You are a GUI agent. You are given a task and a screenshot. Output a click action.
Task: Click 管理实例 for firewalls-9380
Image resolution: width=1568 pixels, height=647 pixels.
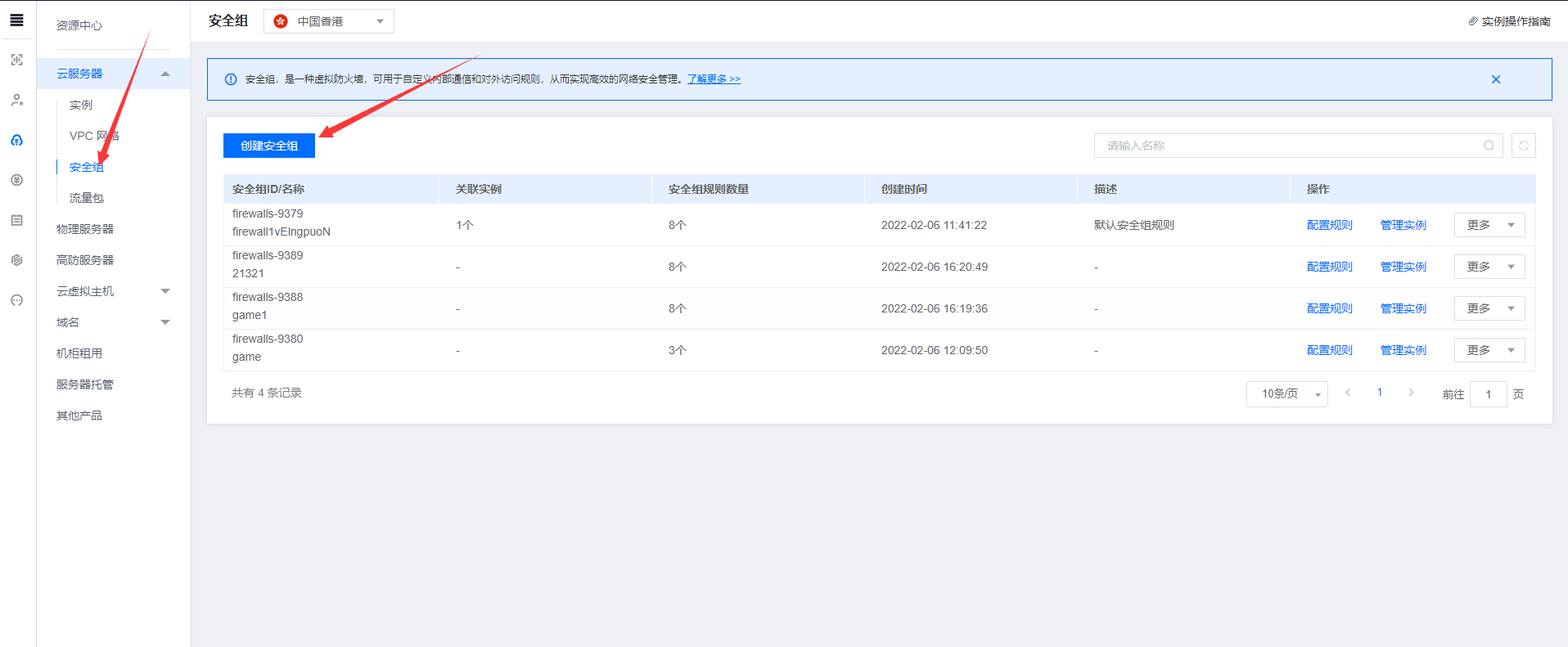click(1403, 350)
